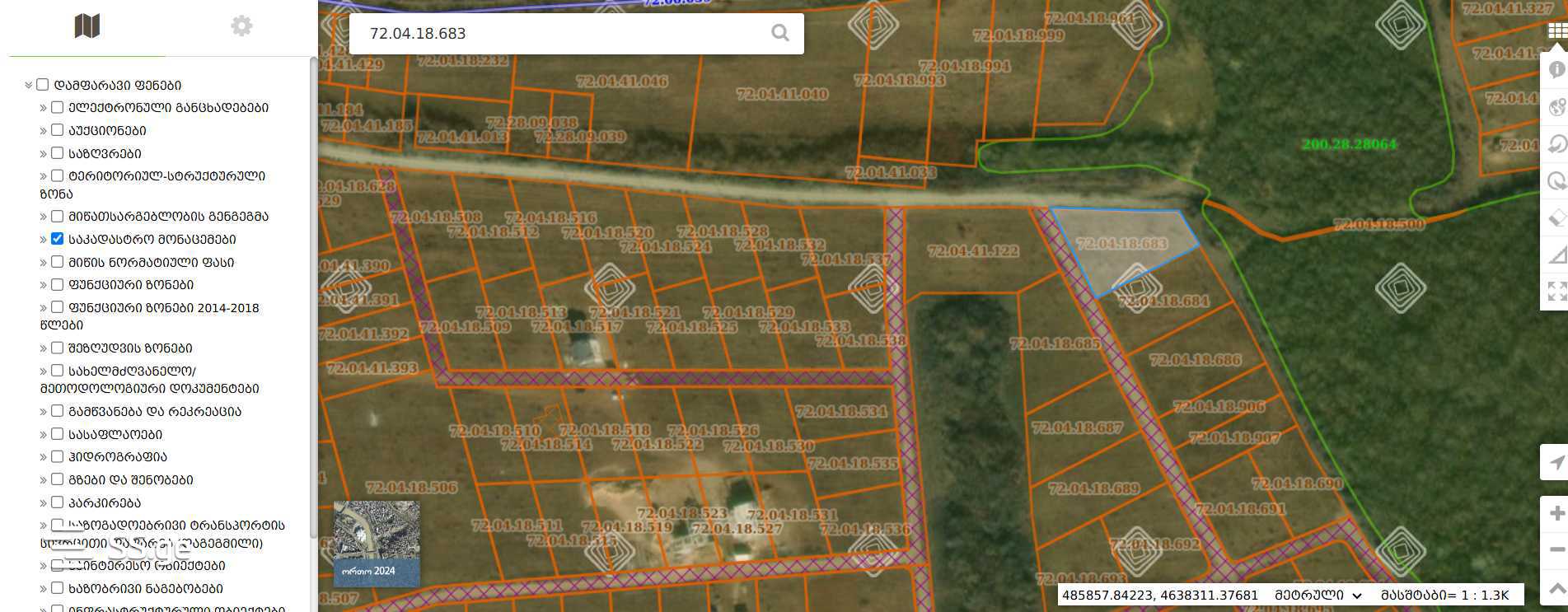The height and width of the screenshot is (612, 1568).
Task: Click parcel label 72.04.18.683 on map
Action: click(x=1121, y=244)
